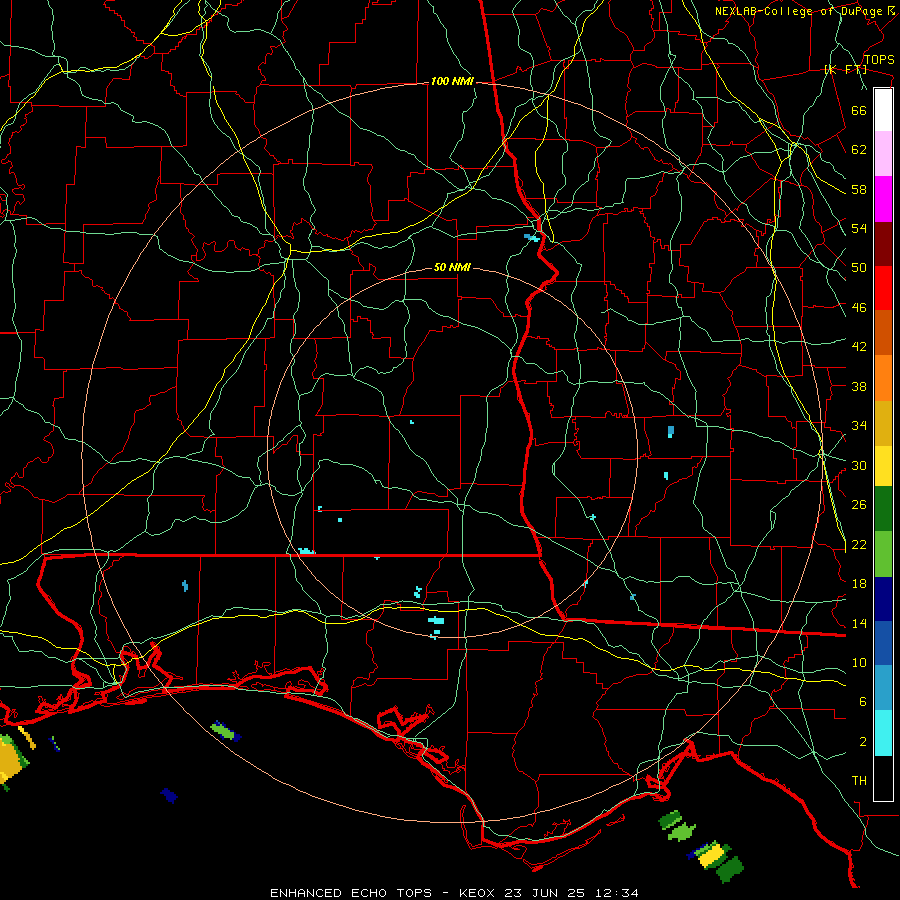This screenshot has width=900, height=900.
Task: Click the 50 NMI range ring label
Action: [x=452, y=267]
